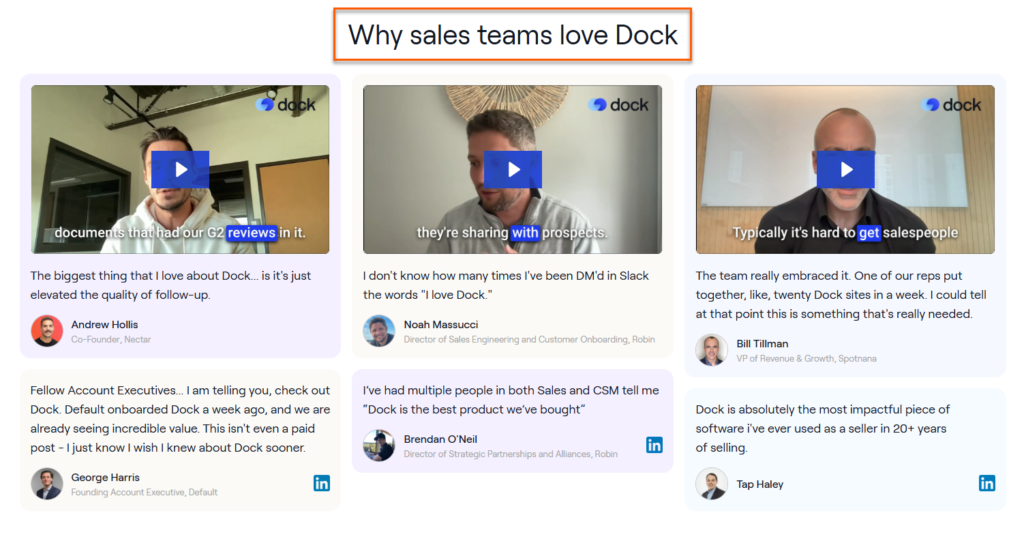Select the name Andrew Hollis

[x=104, y=325]
